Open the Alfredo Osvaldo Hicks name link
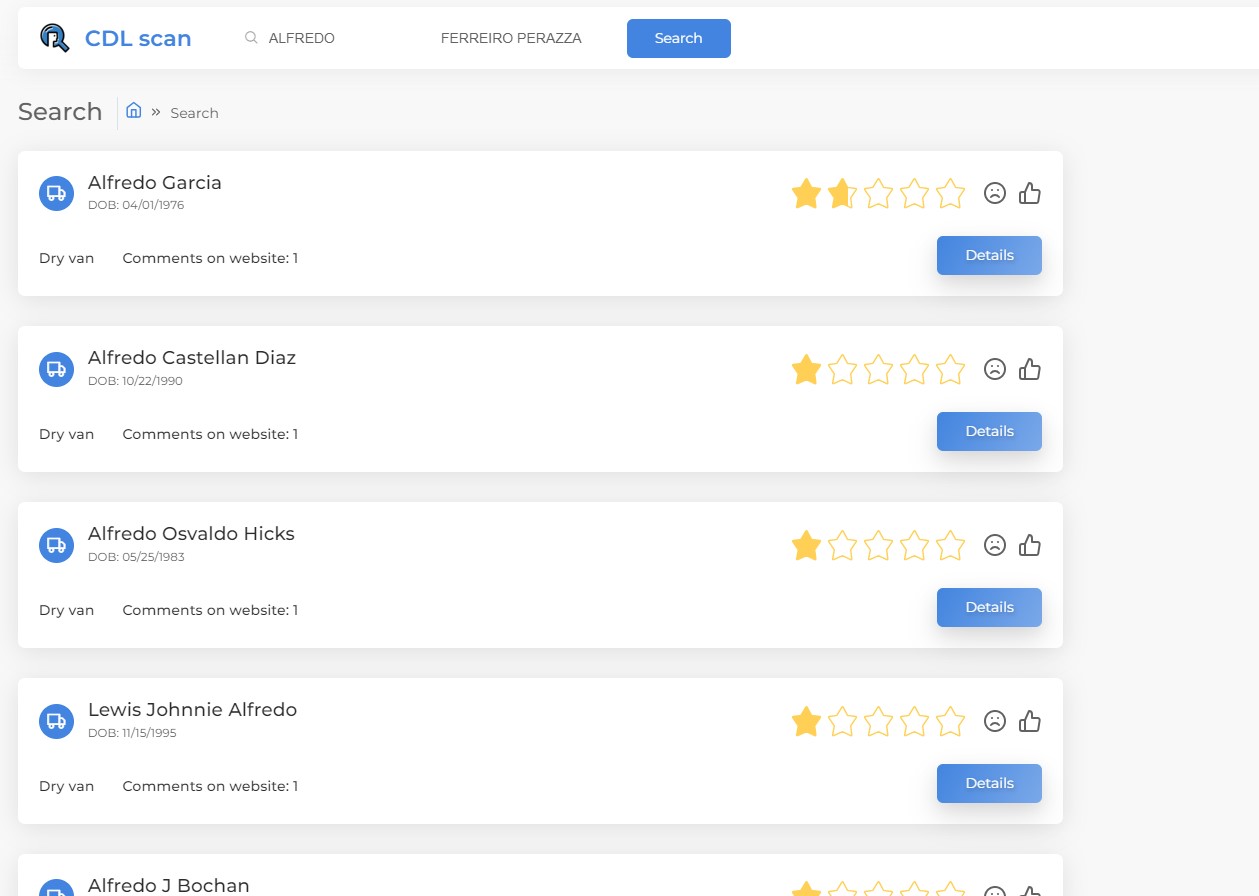1259x896 pixels. click(191, 534)
